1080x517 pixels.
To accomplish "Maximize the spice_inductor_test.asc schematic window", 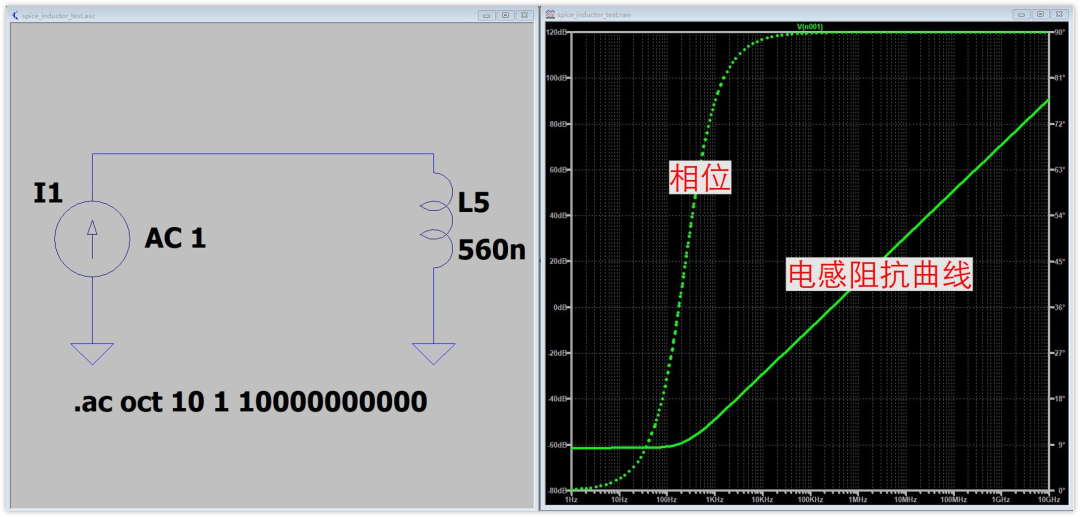I will [x=506, y=15].
